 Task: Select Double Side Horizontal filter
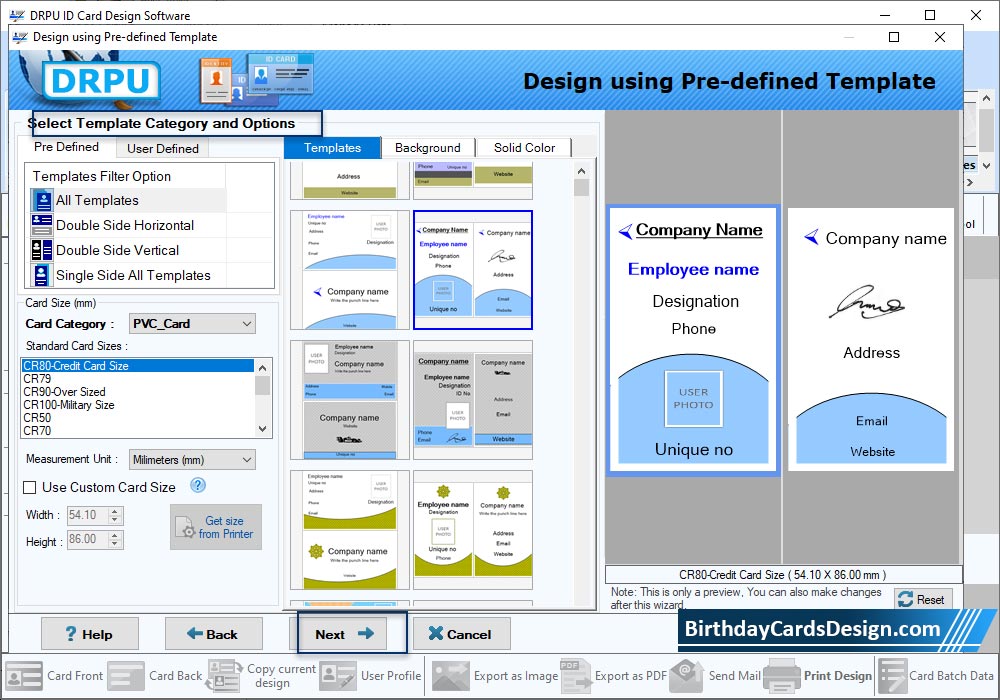tap(128, 225)
